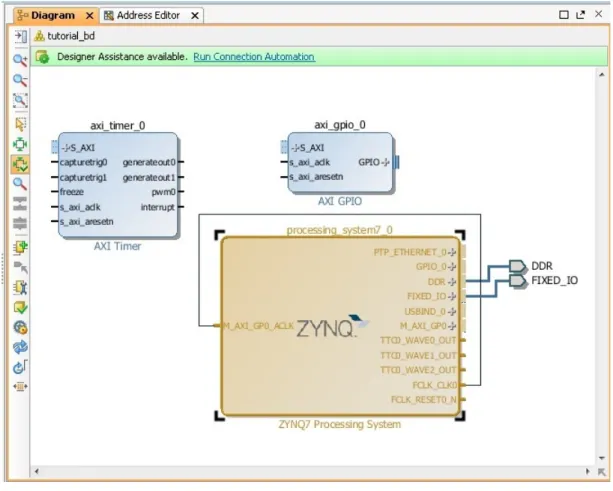Select the external FIXED_IO port symbol
Viewport: 613px width, 491px height.
[x=518, y=281]
